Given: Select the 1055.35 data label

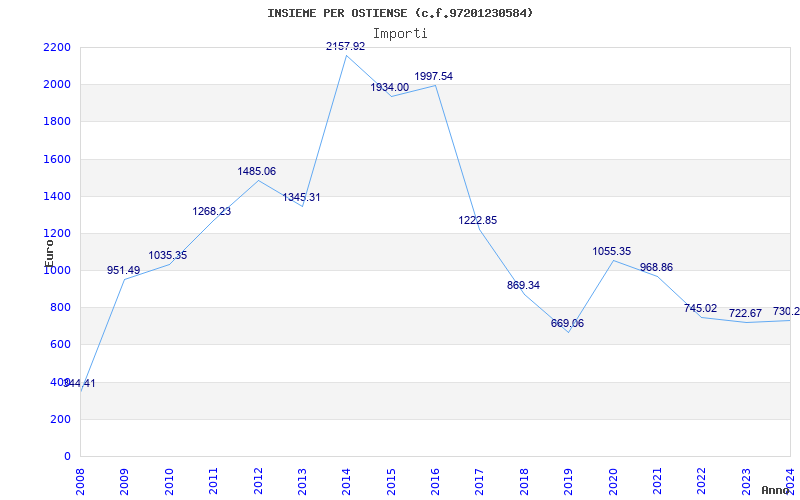Looking at the screenshot, I should tap(612, 252).
